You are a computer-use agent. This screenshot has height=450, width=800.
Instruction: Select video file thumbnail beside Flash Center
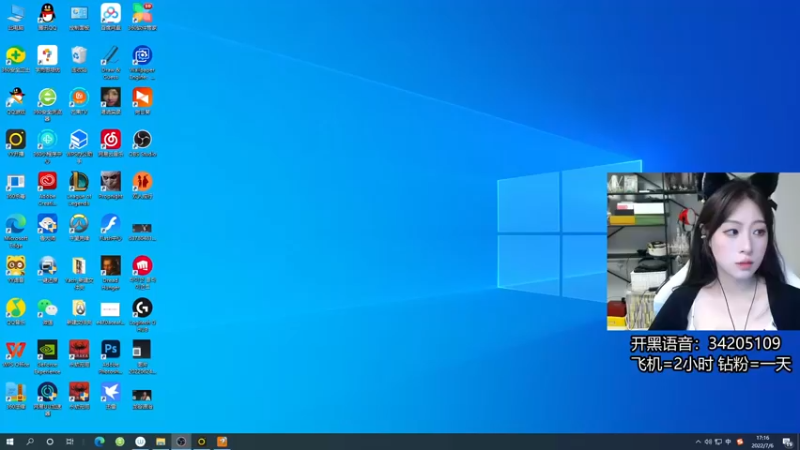point(142,231)
